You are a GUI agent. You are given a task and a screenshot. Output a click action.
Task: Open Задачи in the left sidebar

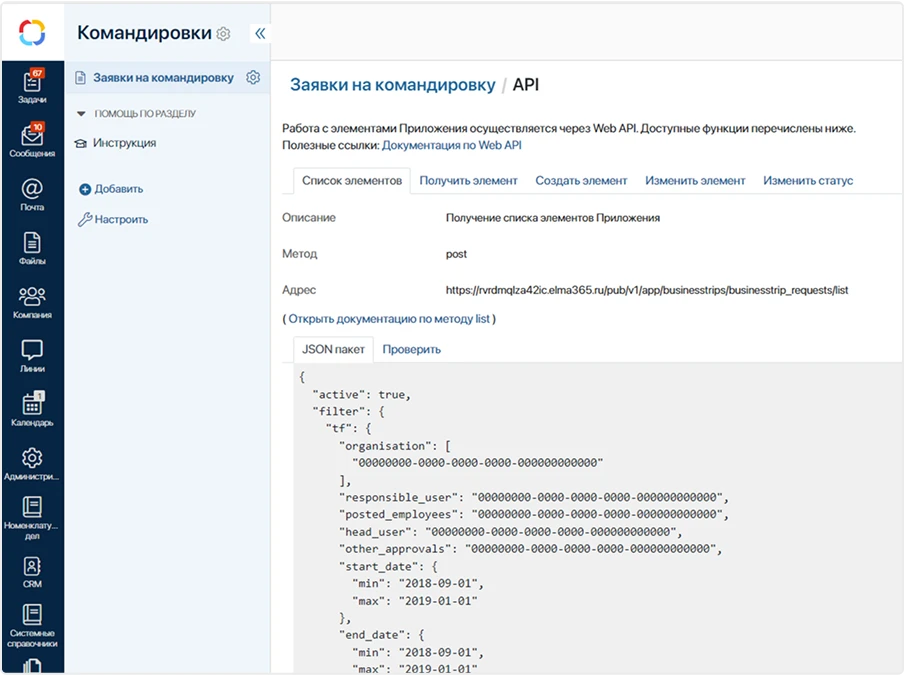(32, 87)
